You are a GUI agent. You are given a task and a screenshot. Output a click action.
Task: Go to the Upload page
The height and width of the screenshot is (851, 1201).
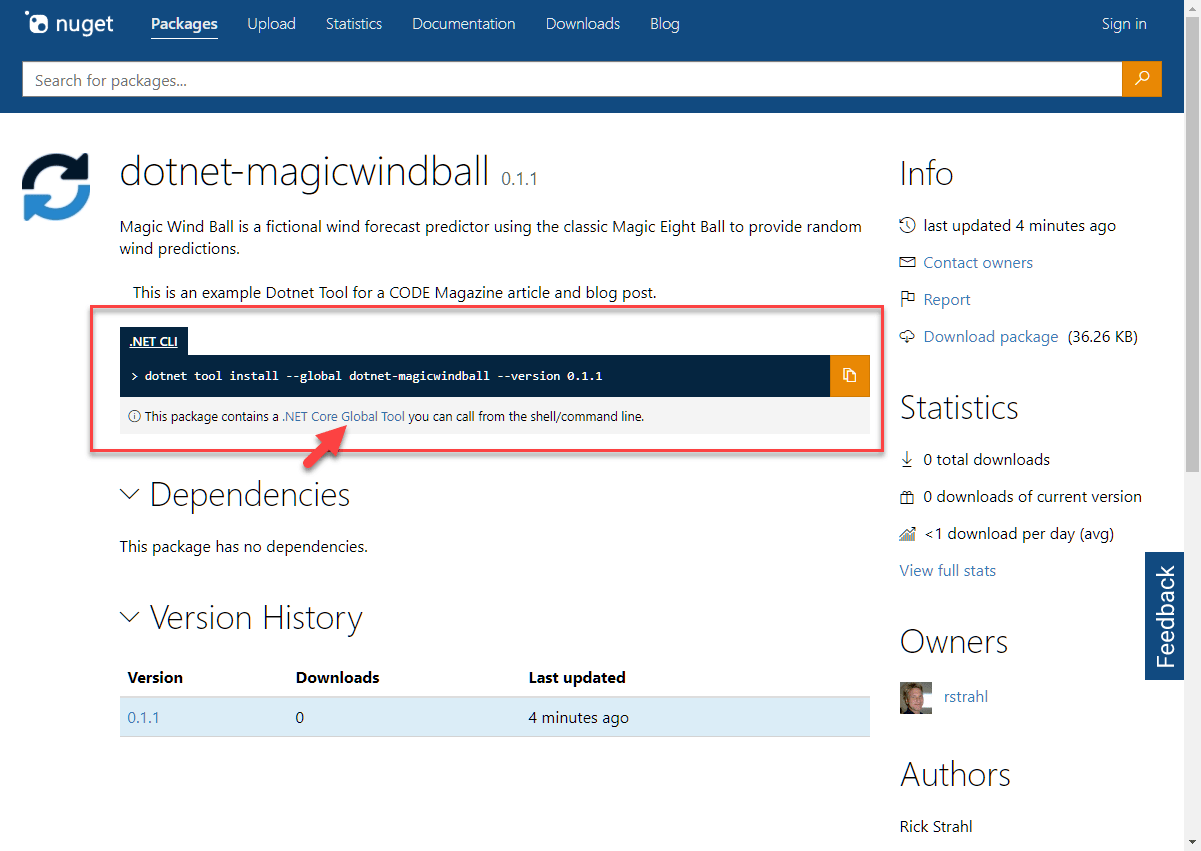point(271,24)
